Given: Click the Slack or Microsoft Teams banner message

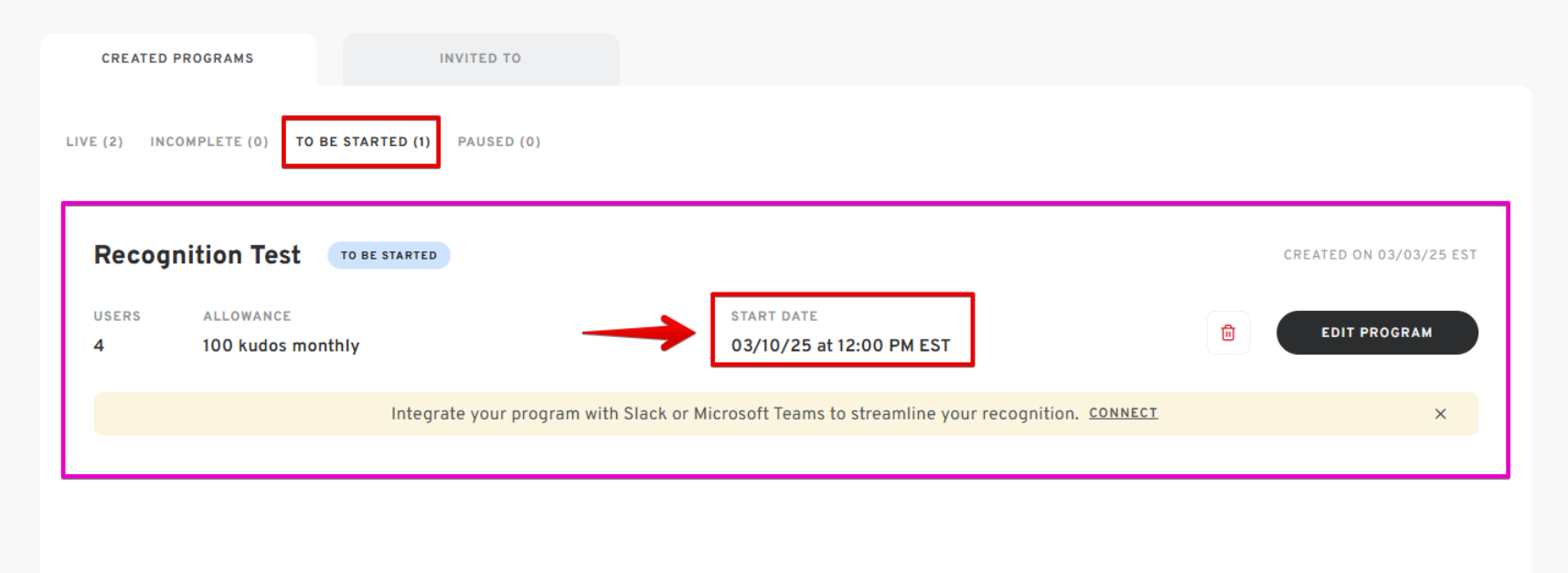Looking at the screenshot, I should point(734,414).
